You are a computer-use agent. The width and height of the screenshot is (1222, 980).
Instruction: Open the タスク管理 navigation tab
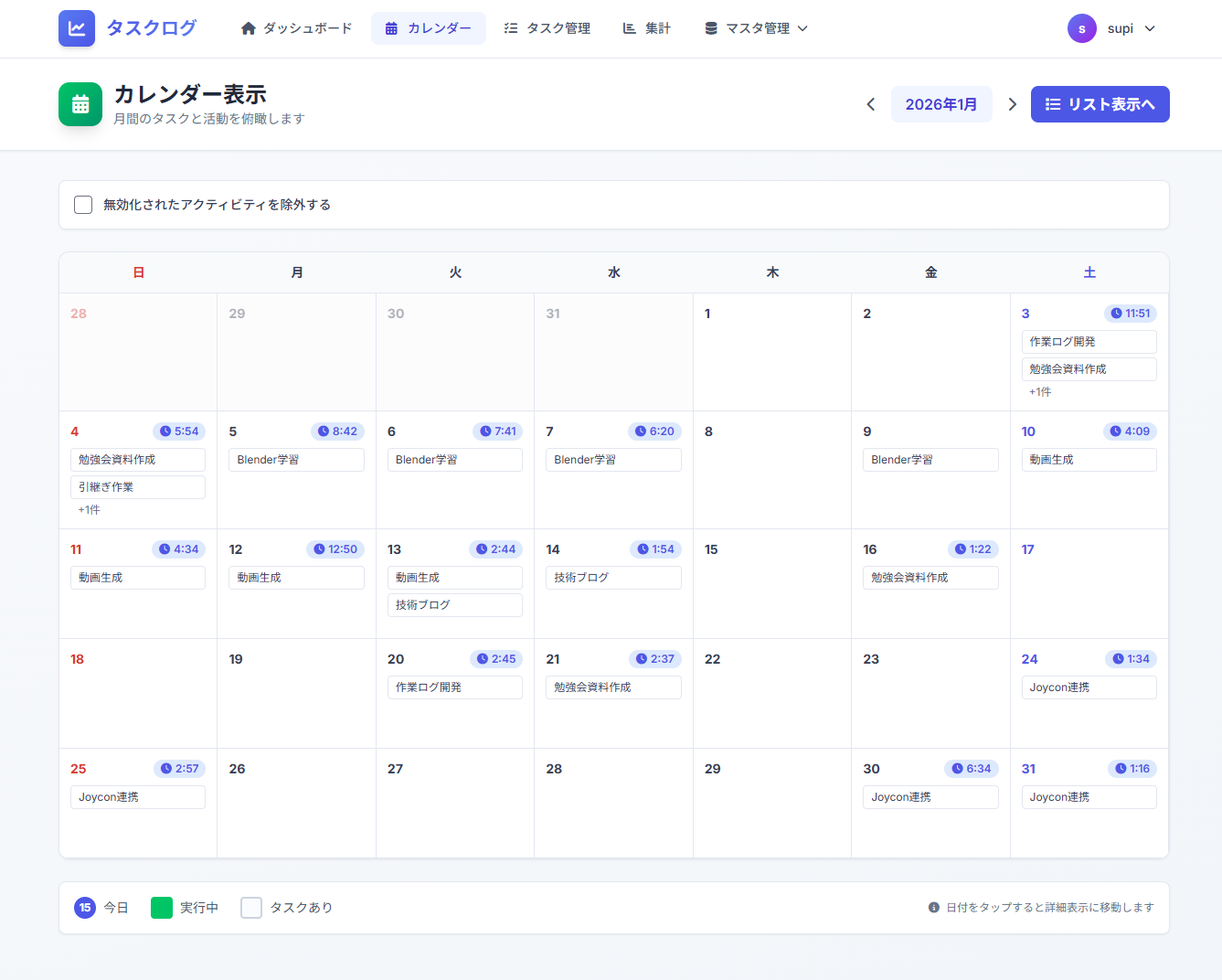click(x=547, y=28)
